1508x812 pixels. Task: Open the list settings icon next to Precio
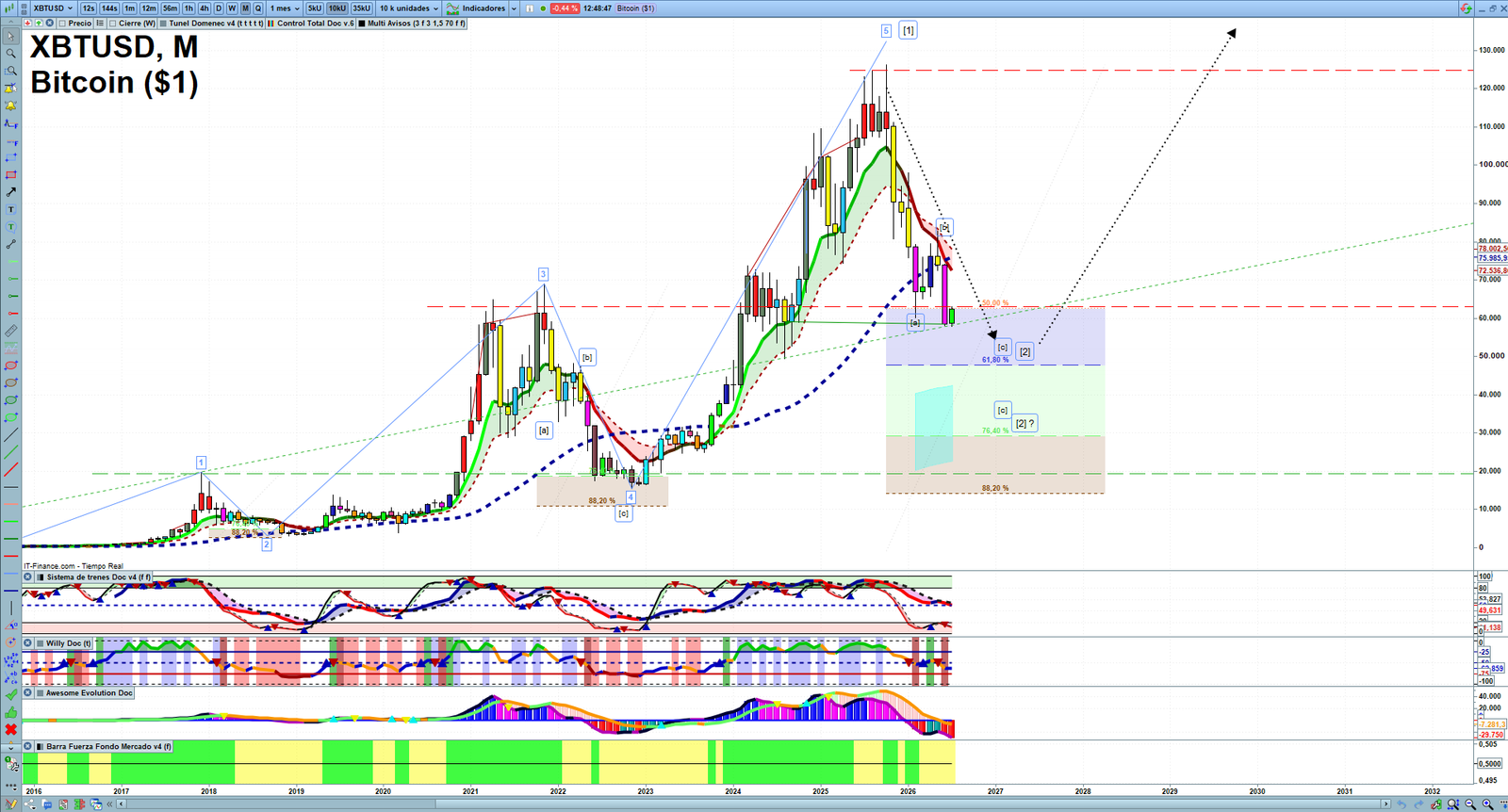[101, 24]
